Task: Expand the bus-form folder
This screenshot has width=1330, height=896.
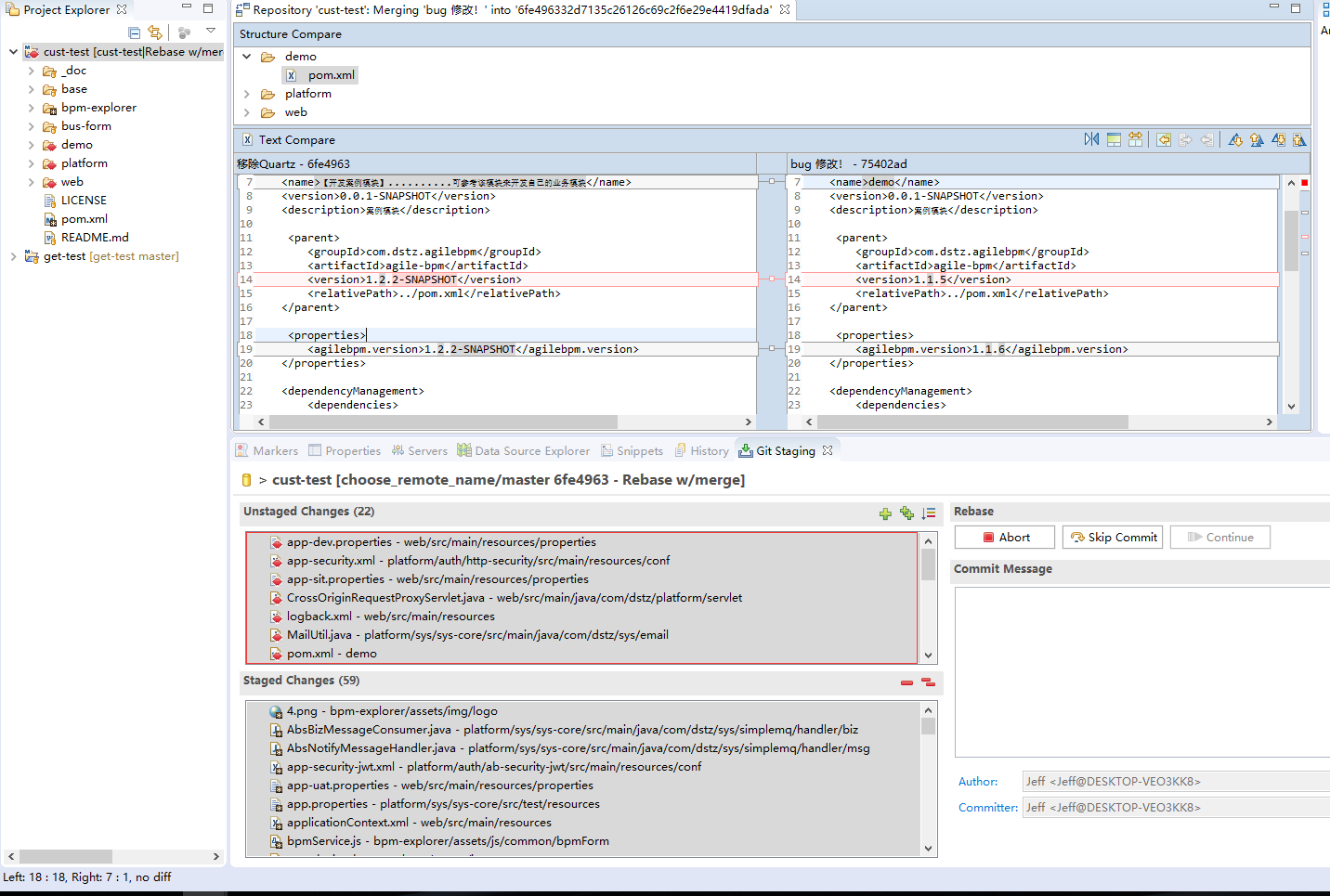Action: pyautogui.click(x=32, y=126)
